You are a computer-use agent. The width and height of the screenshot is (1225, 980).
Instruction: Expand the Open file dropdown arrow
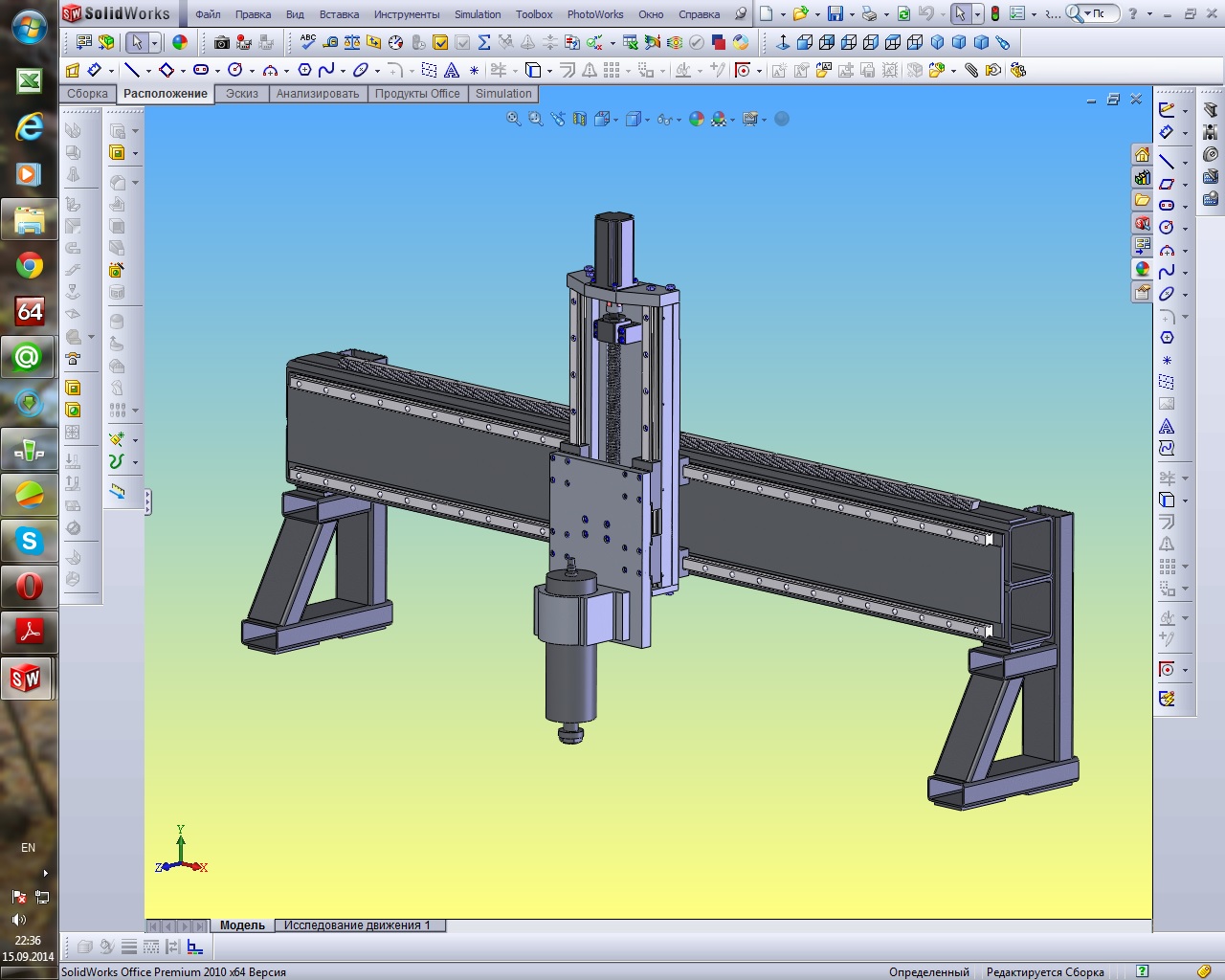coord(817,14)
